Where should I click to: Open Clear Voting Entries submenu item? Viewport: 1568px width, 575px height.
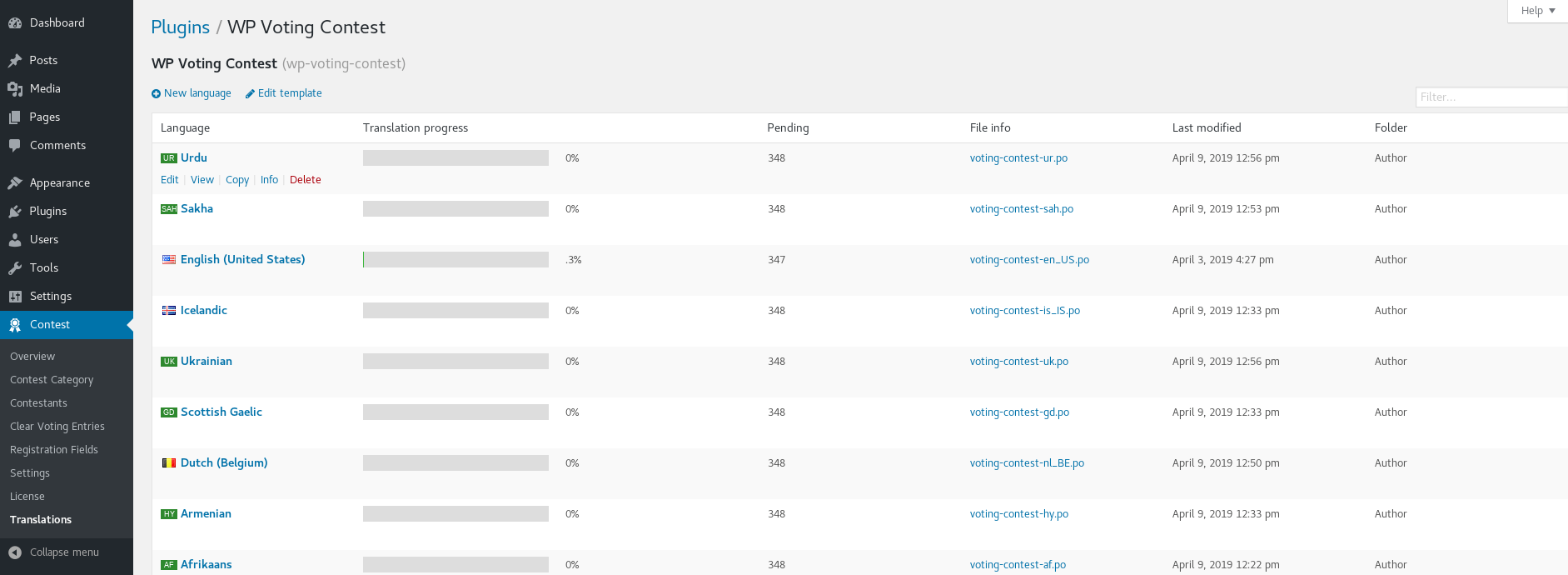(57, 427)
